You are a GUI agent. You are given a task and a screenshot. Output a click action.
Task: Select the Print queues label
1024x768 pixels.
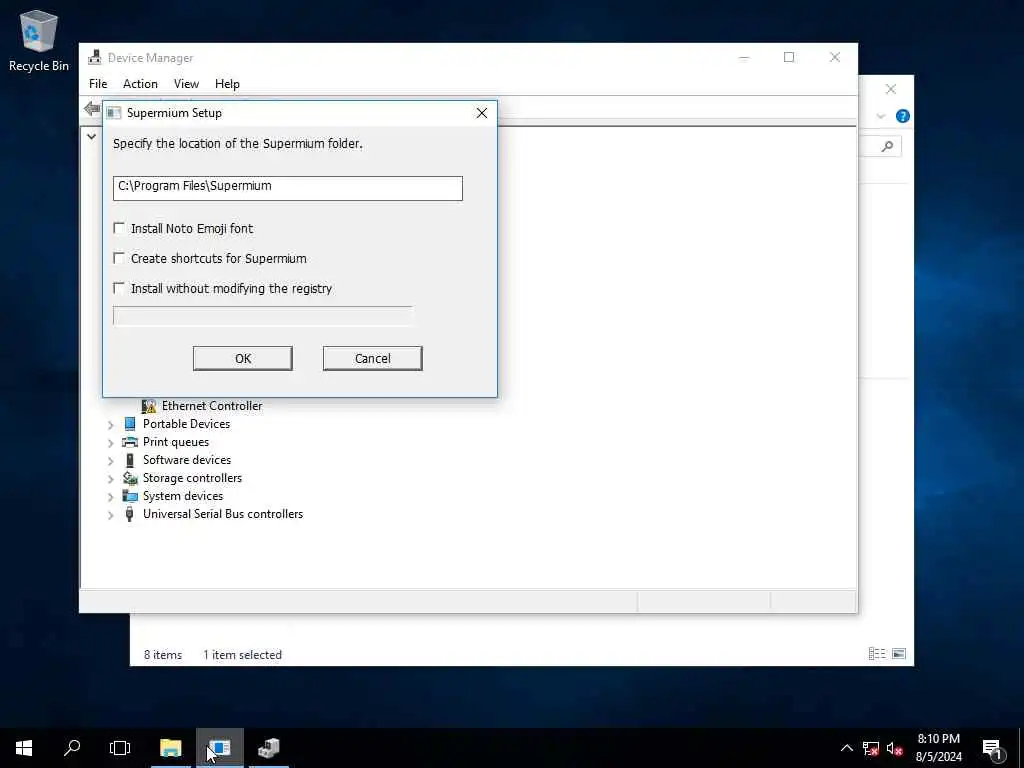coord(176,442)
